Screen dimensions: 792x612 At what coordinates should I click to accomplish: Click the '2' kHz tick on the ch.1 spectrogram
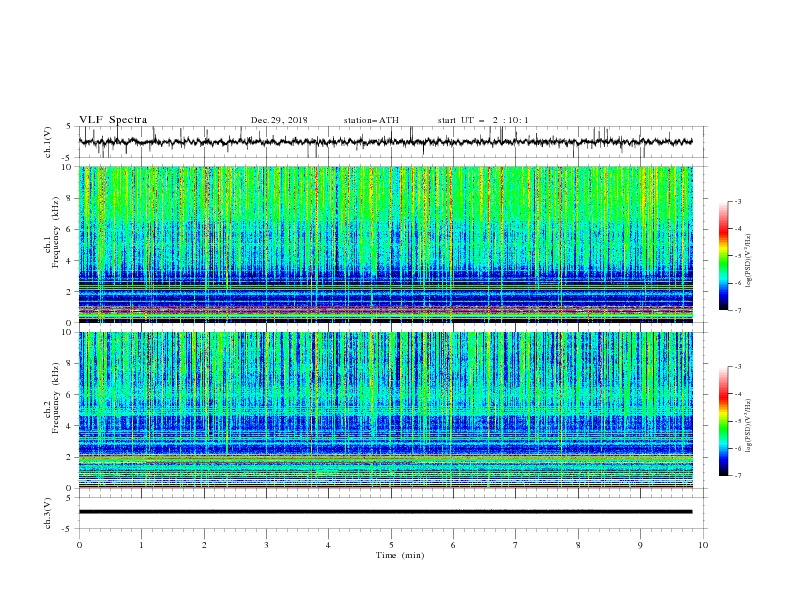tap(70, 291)
